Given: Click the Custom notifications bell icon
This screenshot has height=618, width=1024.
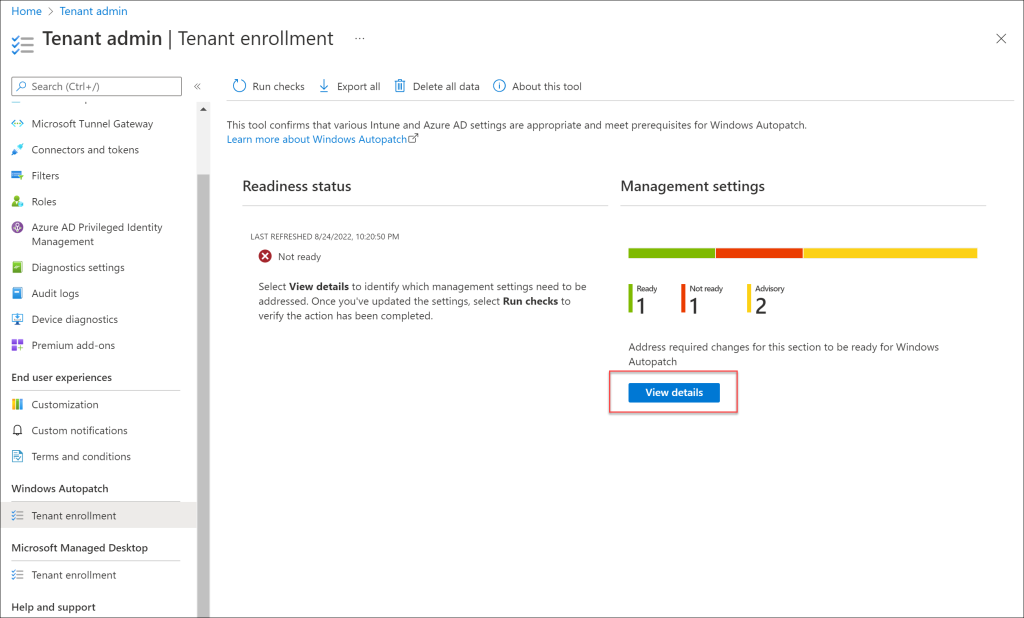Looking at the screenshot, I should pos(18,431).
